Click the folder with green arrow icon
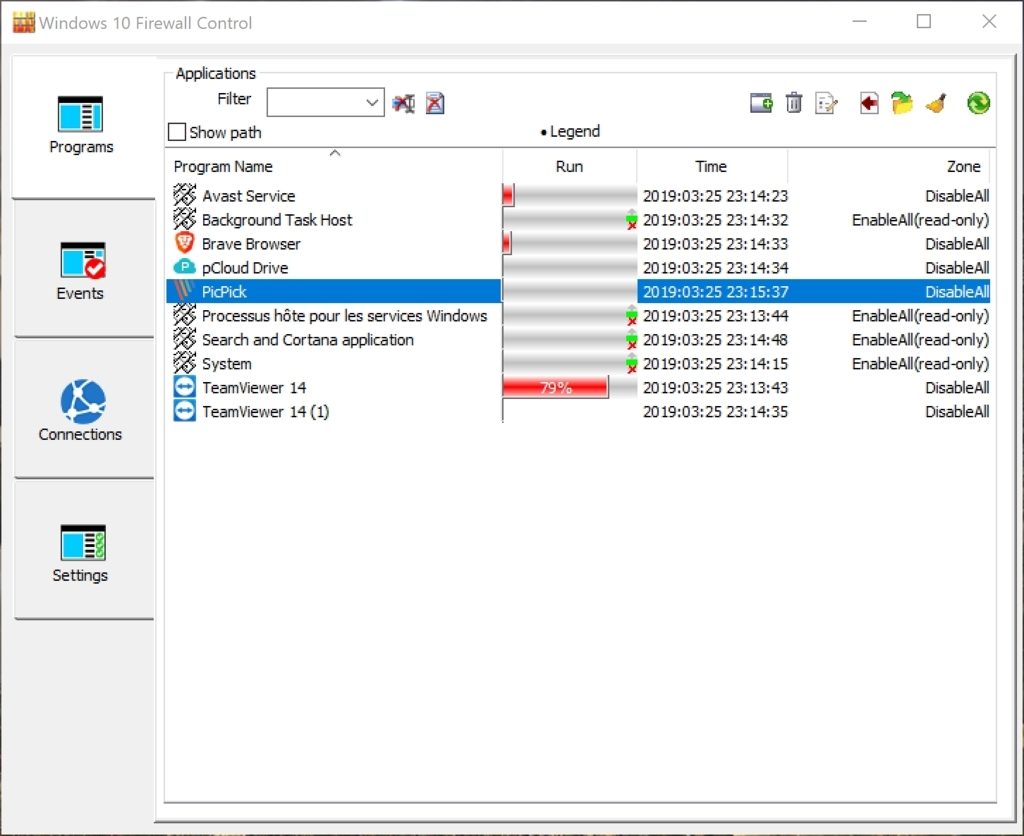Screen dimensions: 1024x836 [x=902, y=103]
